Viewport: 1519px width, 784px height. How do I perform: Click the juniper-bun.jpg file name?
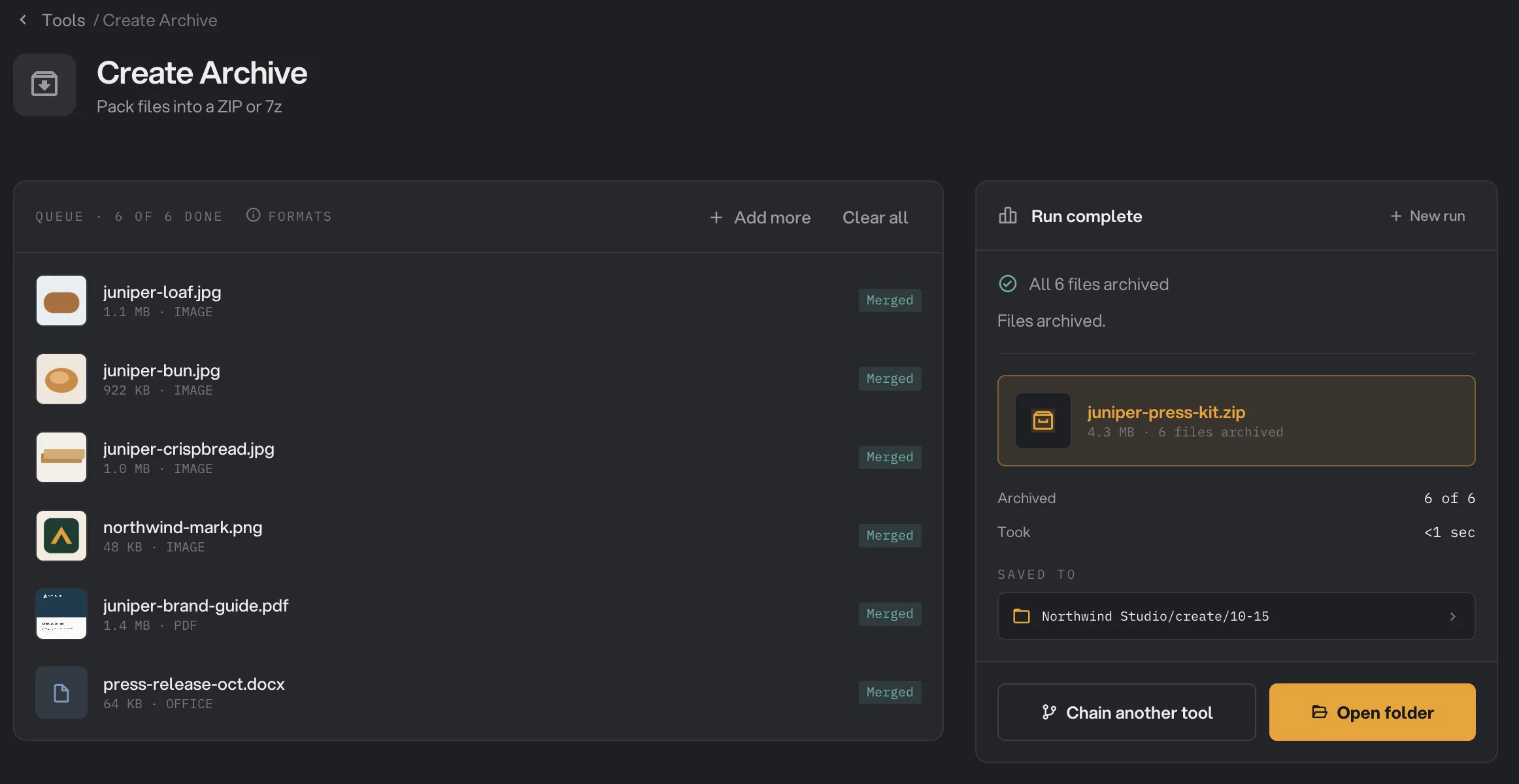[x=161, y=370]
